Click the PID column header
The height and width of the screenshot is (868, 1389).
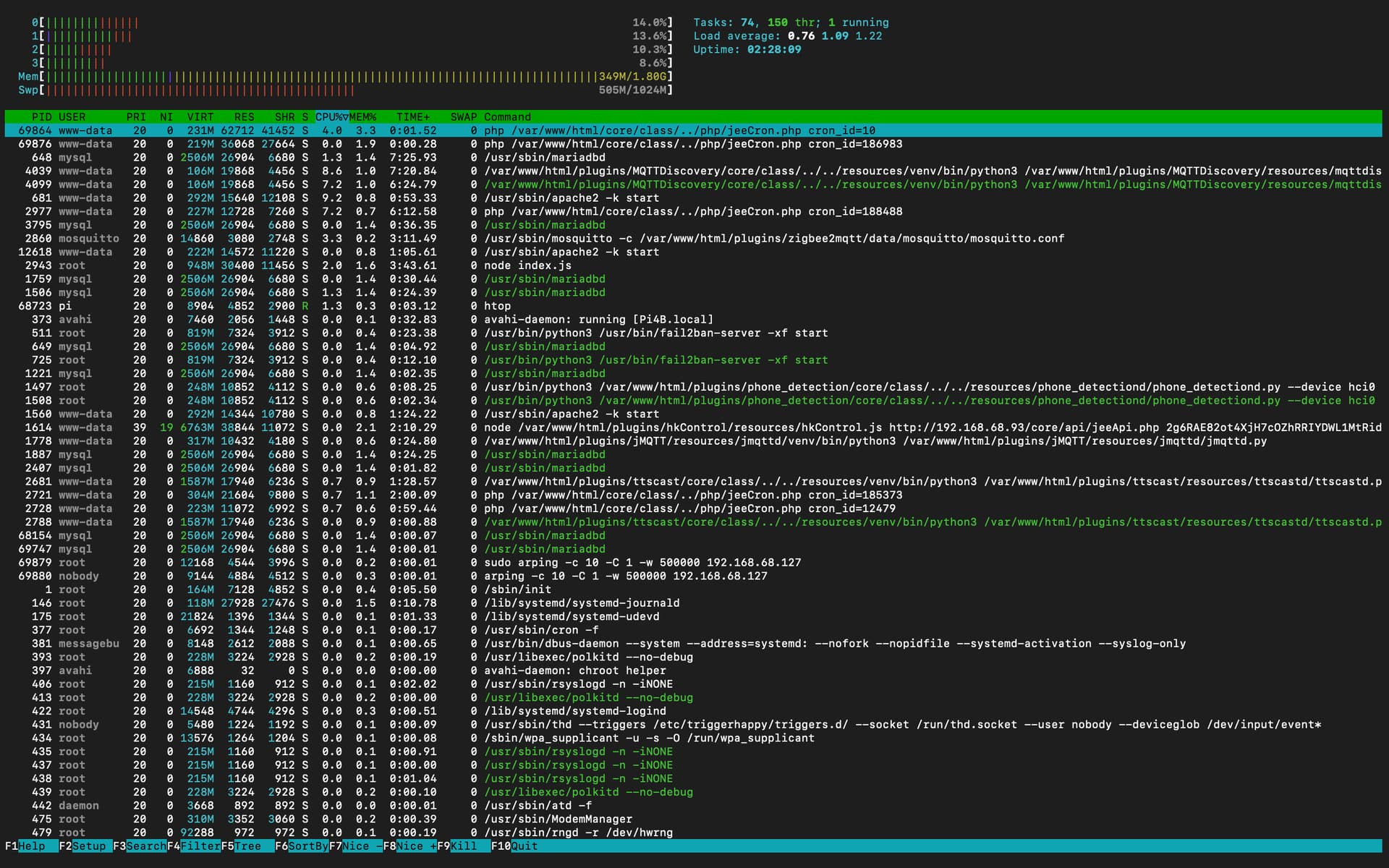click(x=41, y=116)
